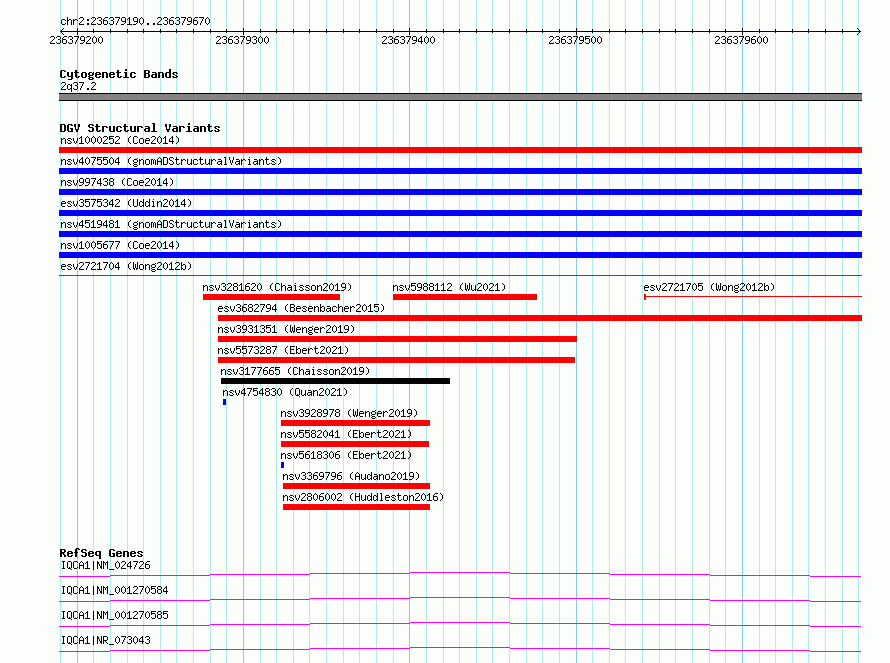Click the esv3575342 (Uddin2014) label
890x663 pixels.
pyautogui.click(x=126, y=203)
